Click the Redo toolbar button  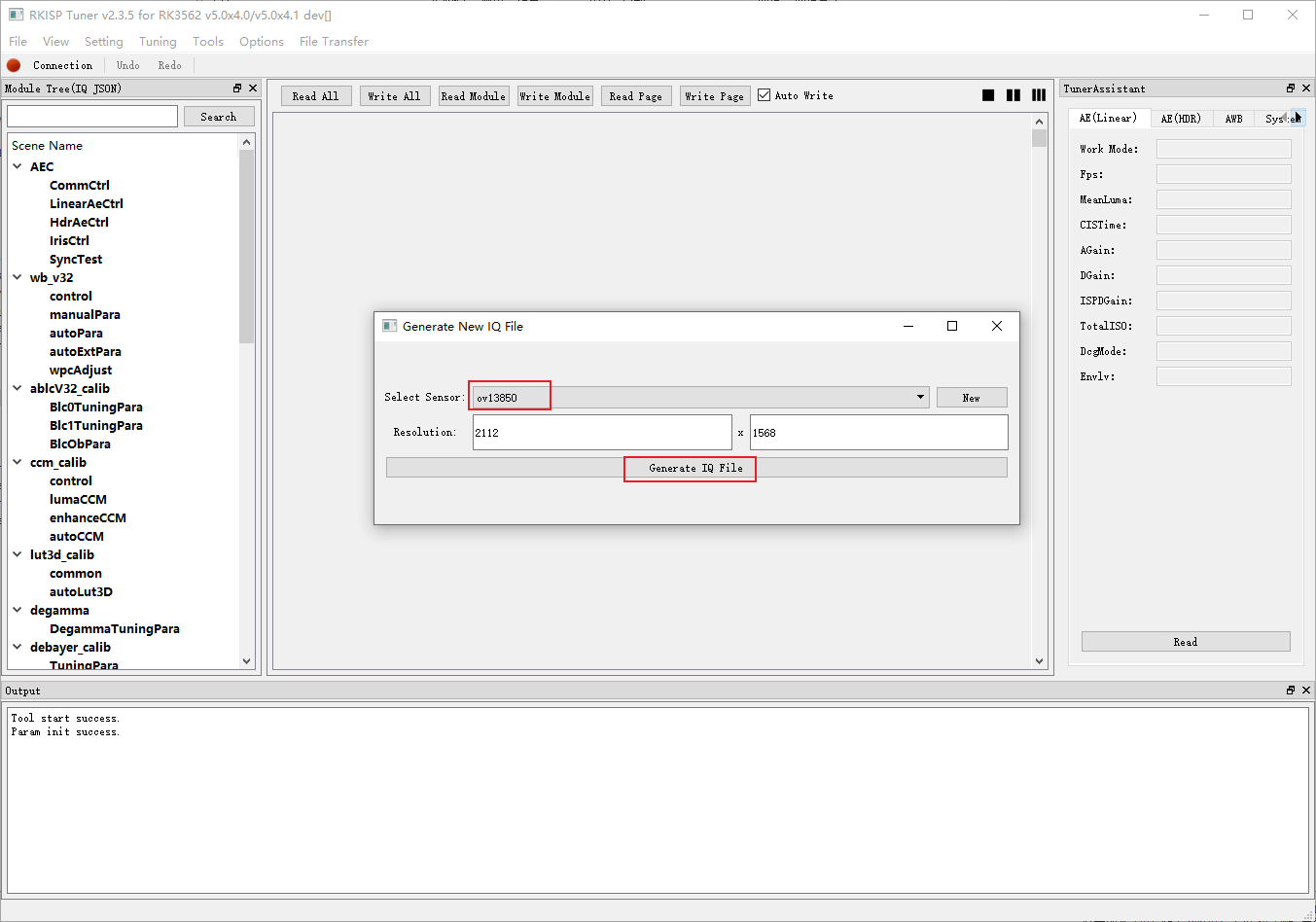pyautogui.click(x=170, y=65)
